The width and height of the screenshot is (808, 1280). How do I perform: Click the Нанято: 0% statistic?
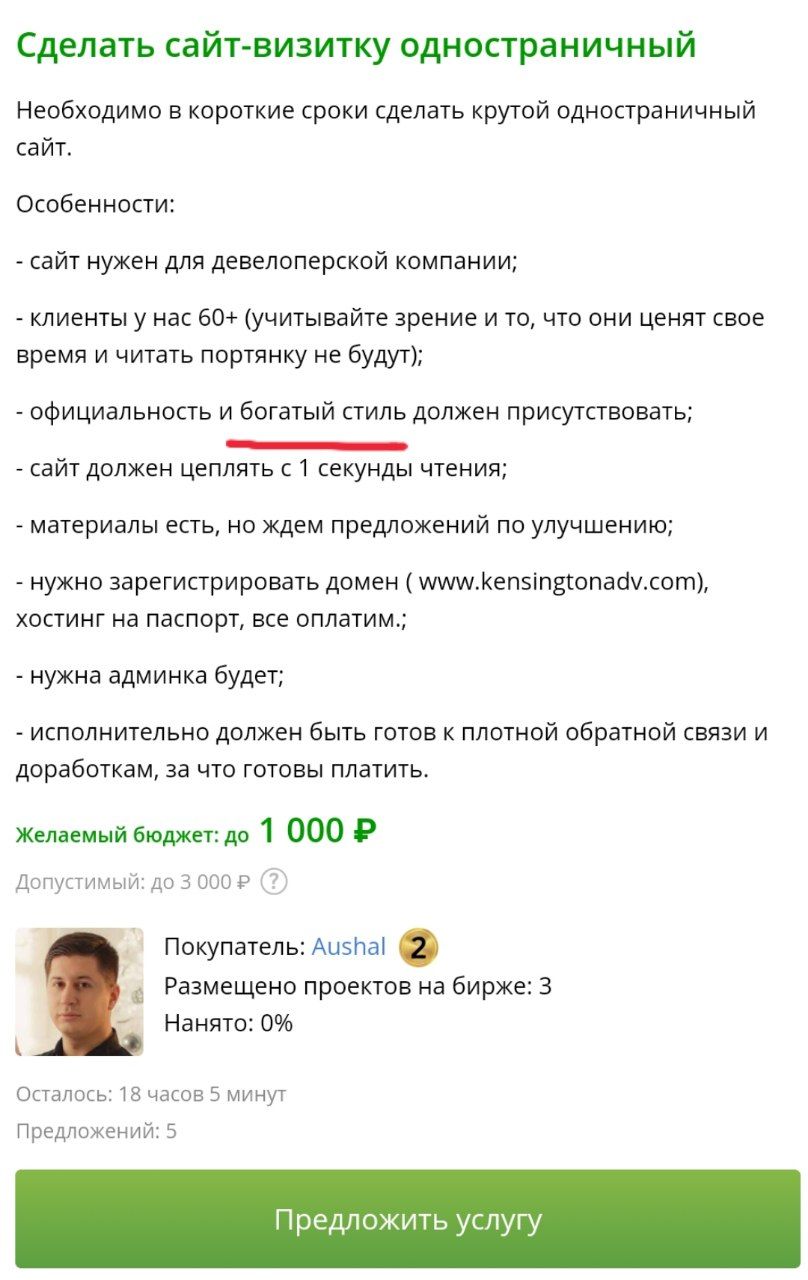[228, 1023]
